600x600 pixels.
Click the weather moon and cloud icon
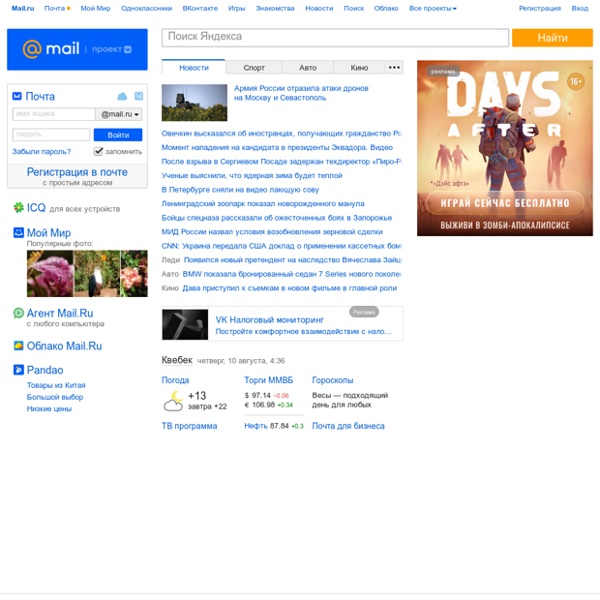click(x=174, y=400)
